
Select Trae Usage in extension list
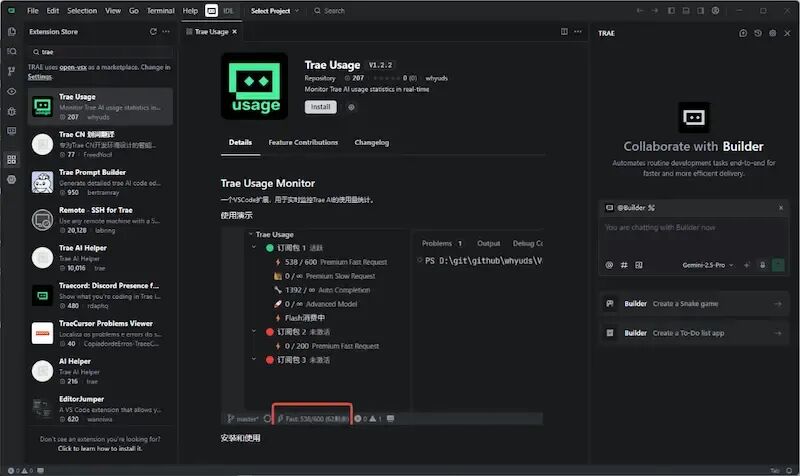coord(100,106)
